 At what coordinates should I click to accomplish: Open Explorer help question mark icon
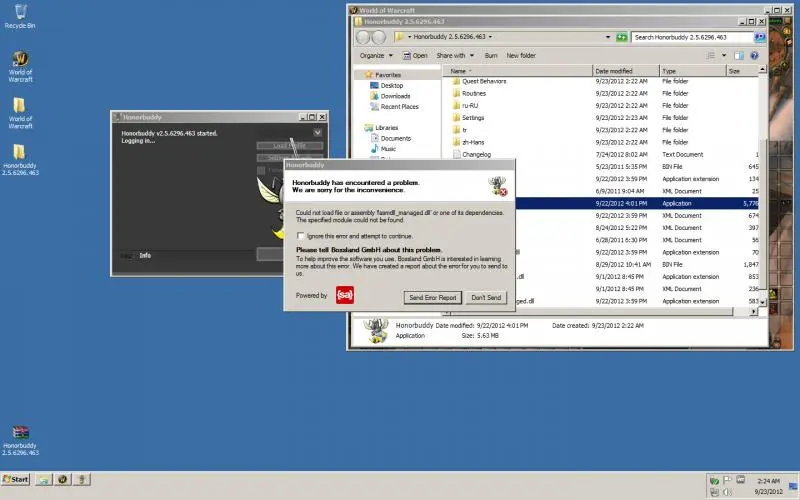click(754, 55)
